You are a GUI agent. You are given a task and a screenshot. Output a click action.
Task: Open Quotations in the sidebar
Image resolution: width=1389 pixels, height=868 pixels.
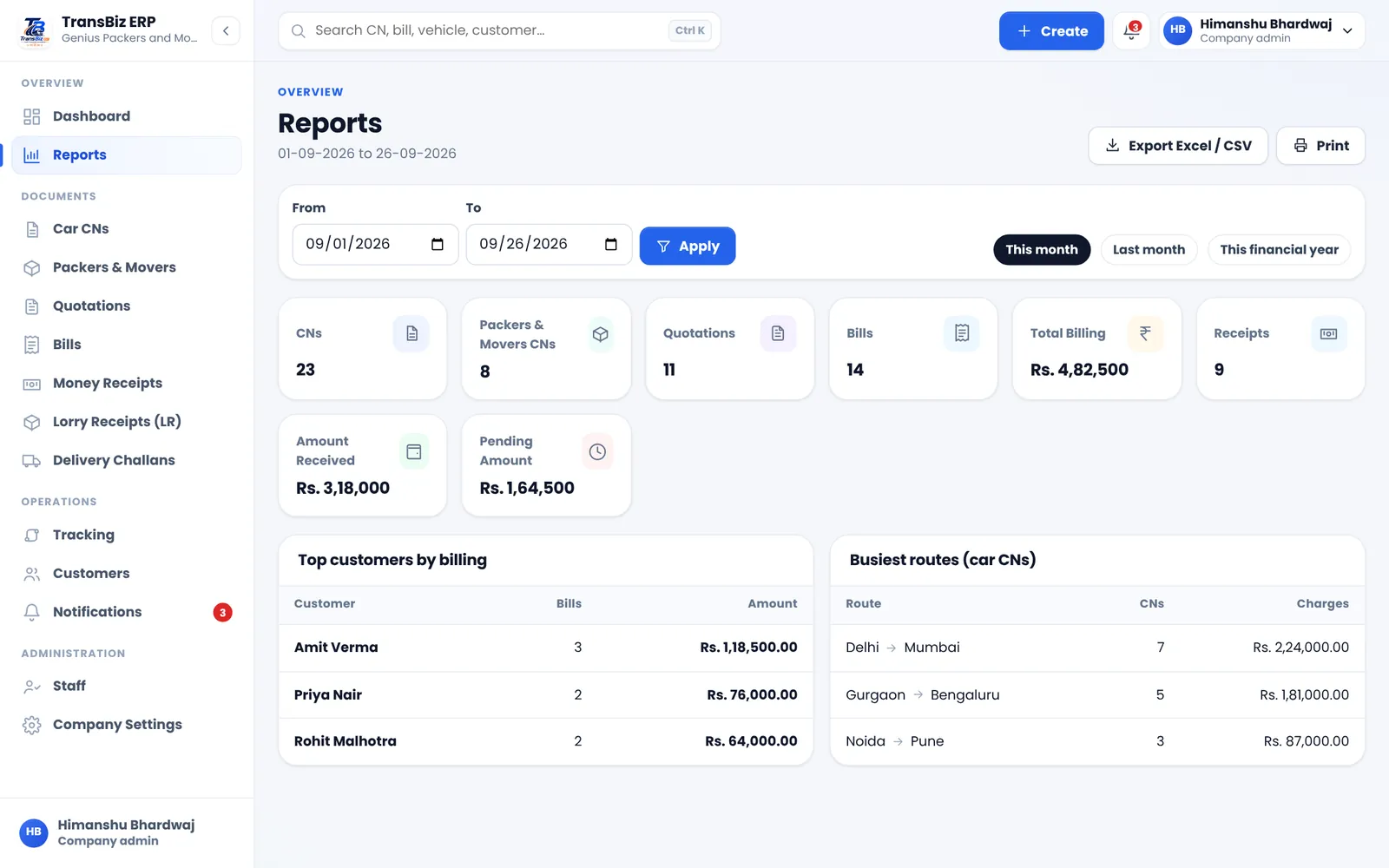click(127, 306)
